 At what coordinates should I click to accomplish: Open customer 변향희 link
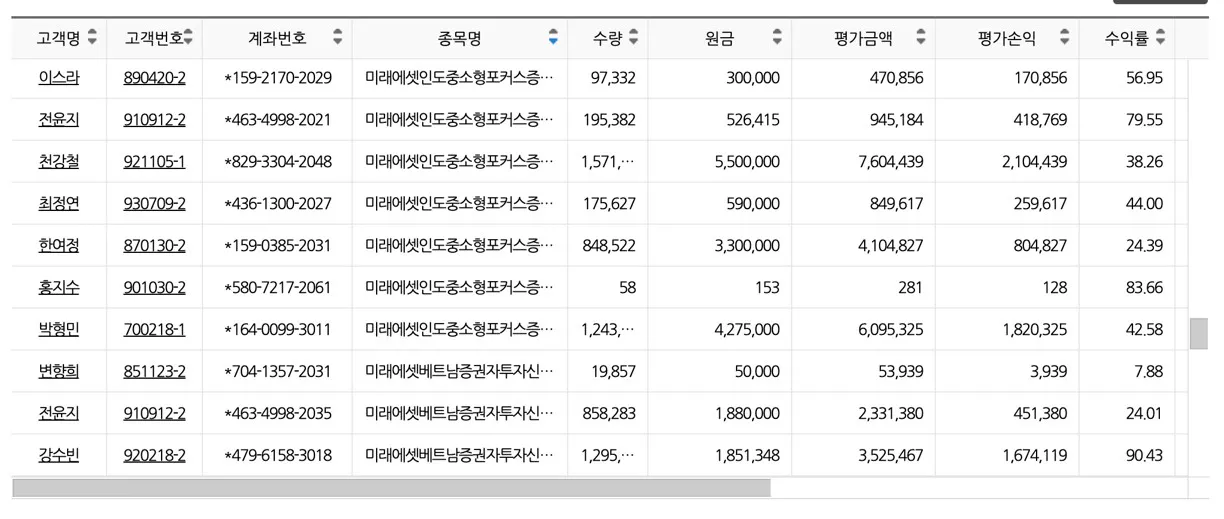[x=59, y=371]
